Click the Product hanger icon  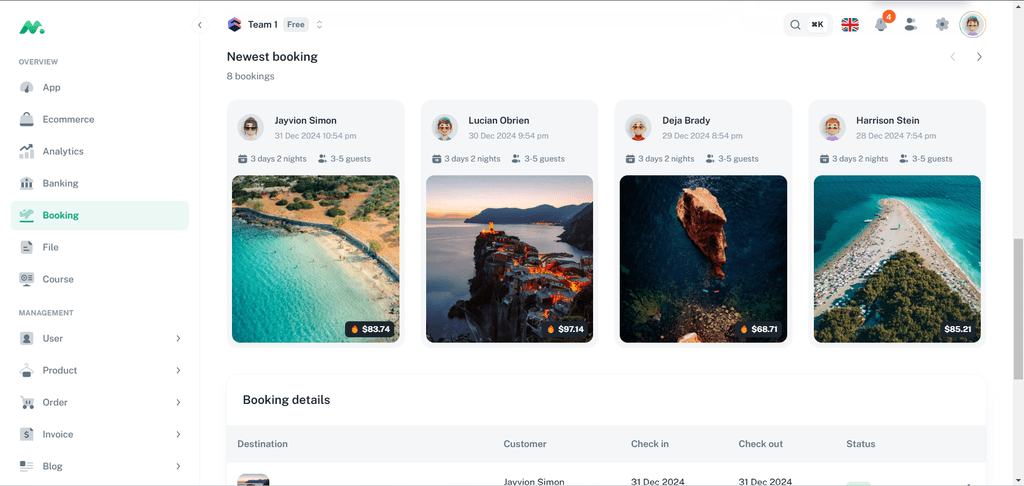pos(26,370)
